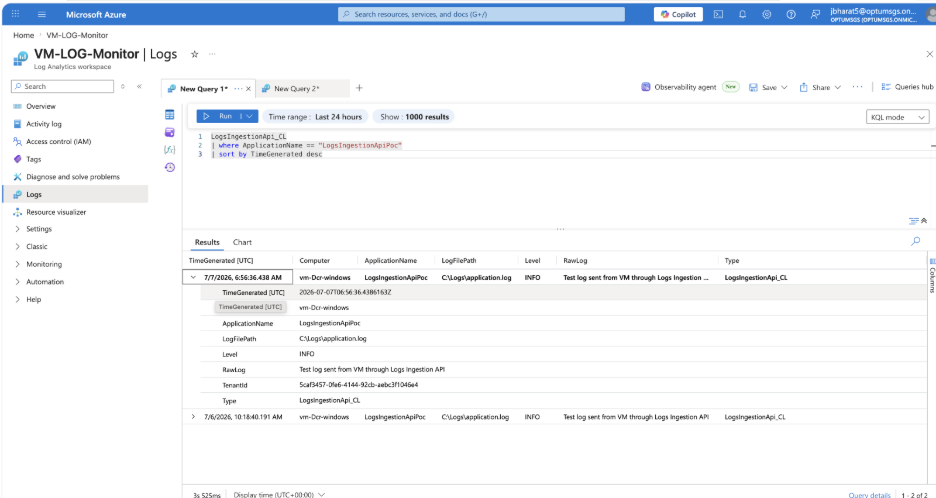This screenshot has width=936, height=498.
Task: Open Cloud Shell from the top bar
Action: click(x=718, y=14)
